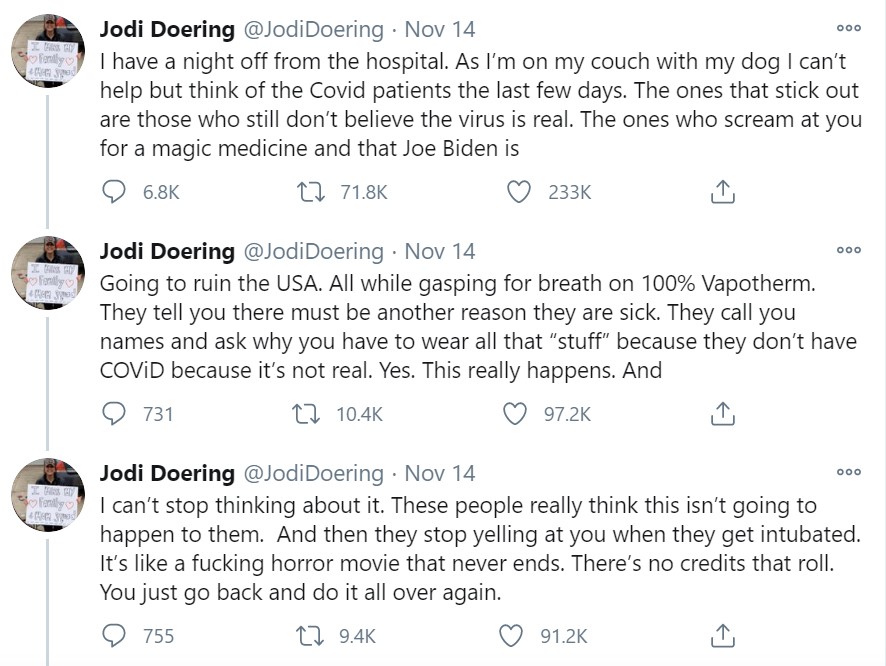Open the more options menu on first tweet
The width and height of the screenshot is (886, 666).
848,28
